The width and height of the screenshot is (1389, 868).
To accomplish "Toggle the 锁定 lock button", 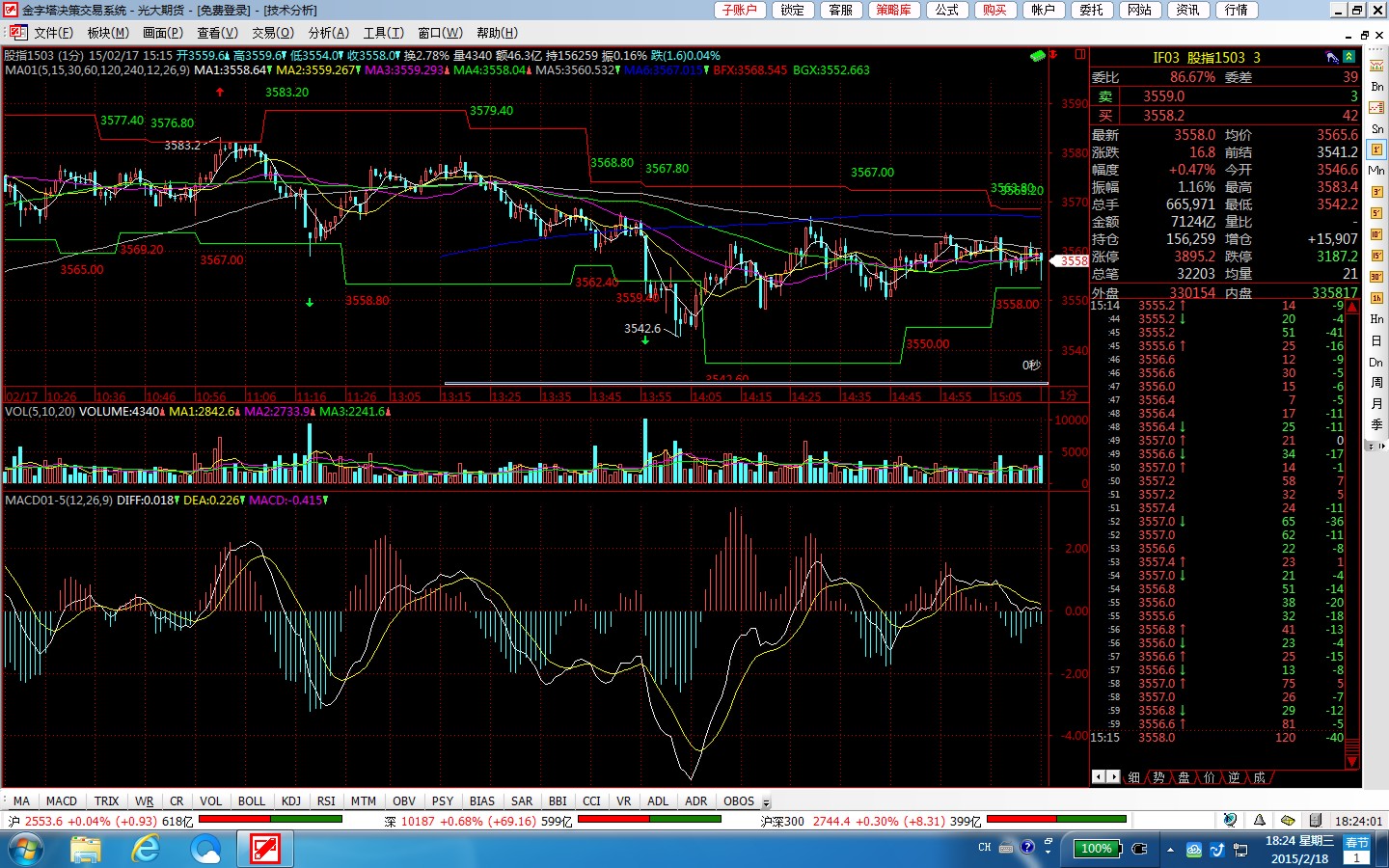I will click(792, 10).
